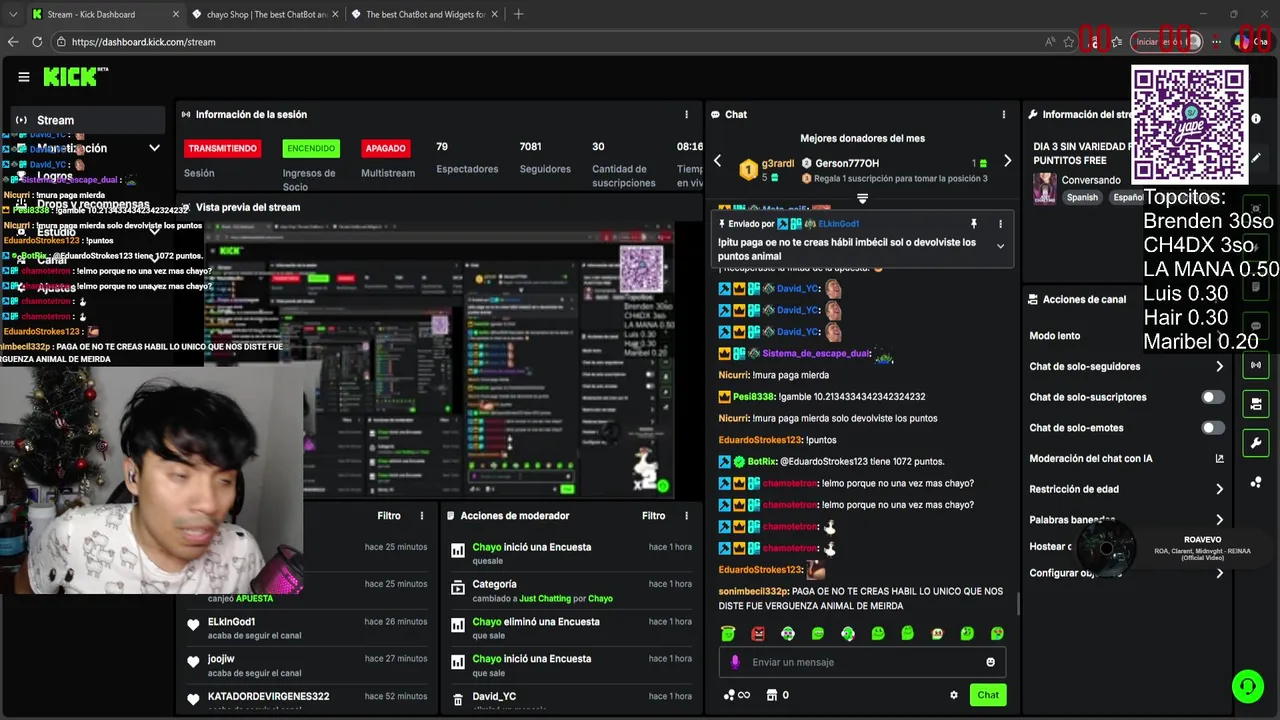The height and width of the screenshot is (720, 1280).
Task: Open the Kick hamburger menu
Action: pyautogui.click(x=24, y=77)
